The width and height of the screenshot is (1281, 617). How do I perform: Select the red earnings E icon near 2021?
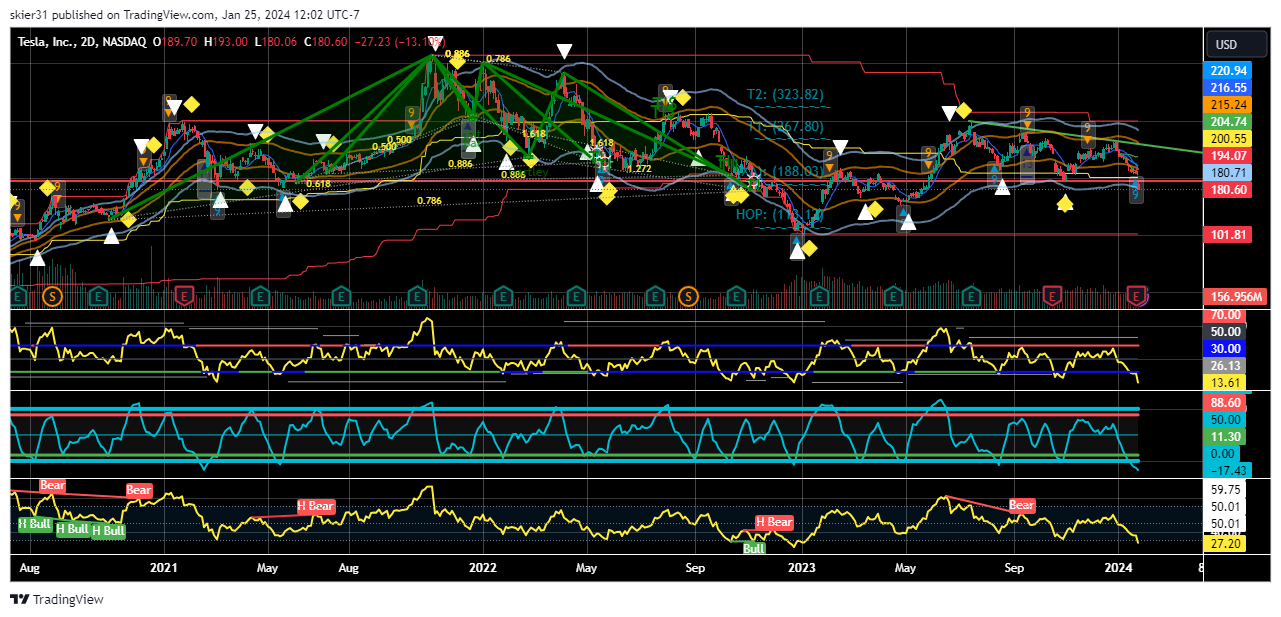tap(184, 296)
